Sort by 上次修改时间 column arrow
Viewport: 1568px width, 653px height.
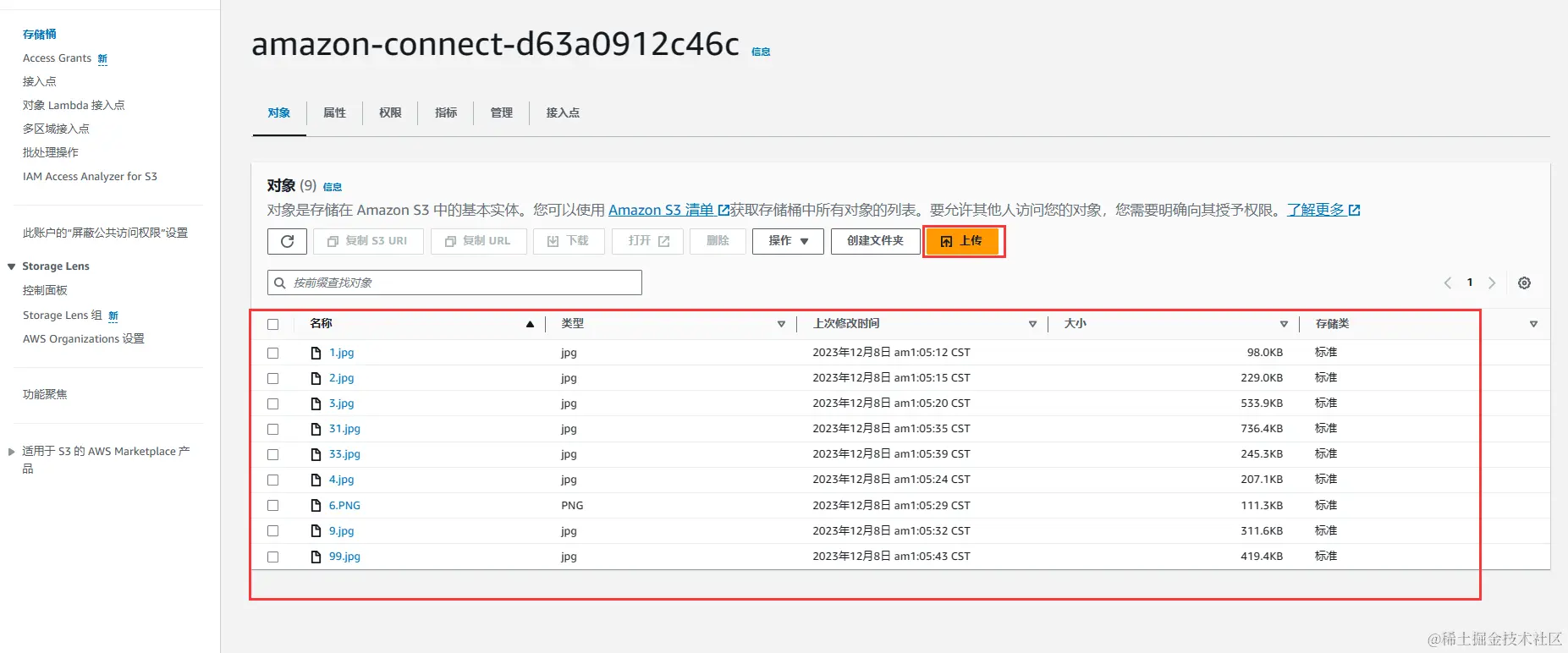point(1032,324)
